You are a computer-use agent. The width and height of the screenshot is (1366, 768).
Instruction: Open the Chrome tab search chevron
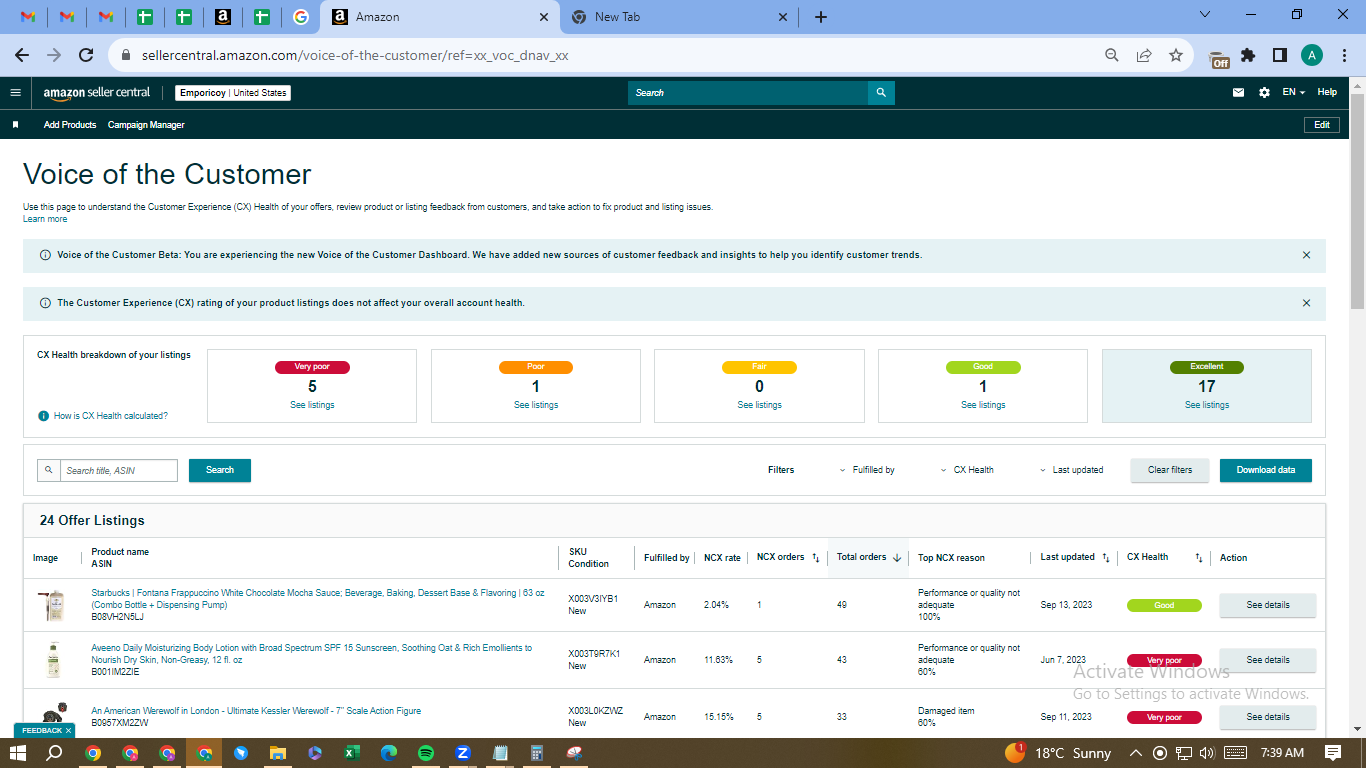click(1204, 15)
